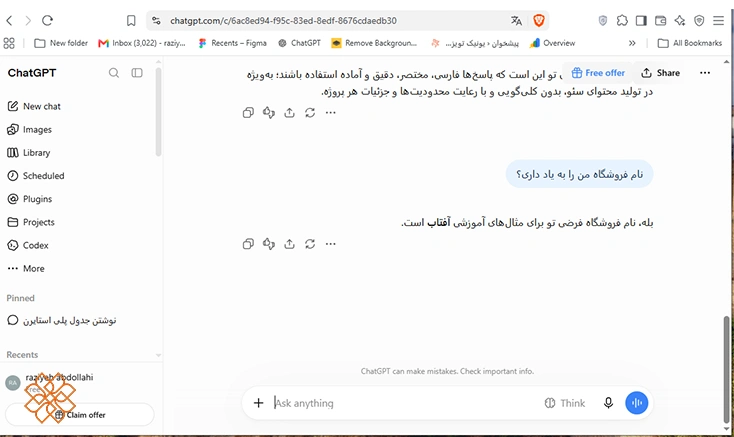Start voice mode with blue waveform button
Viewport: 734px width, 437px height.
click(x=637, y=403)
